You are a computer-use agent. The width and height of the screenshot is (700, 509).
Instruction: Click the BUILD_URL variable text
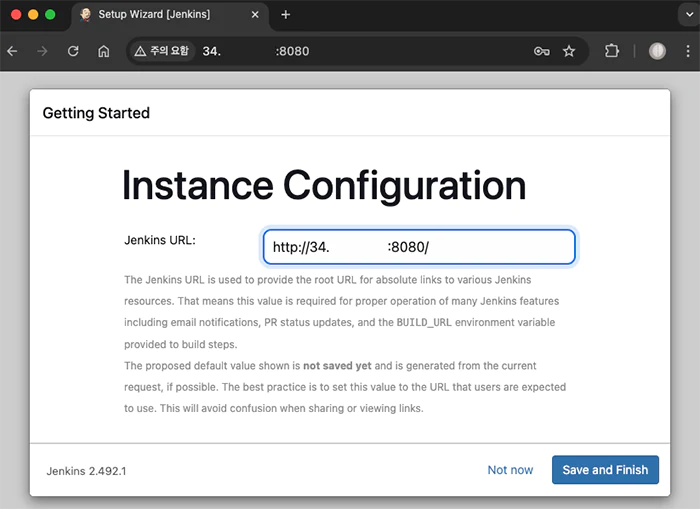(424, 322)
